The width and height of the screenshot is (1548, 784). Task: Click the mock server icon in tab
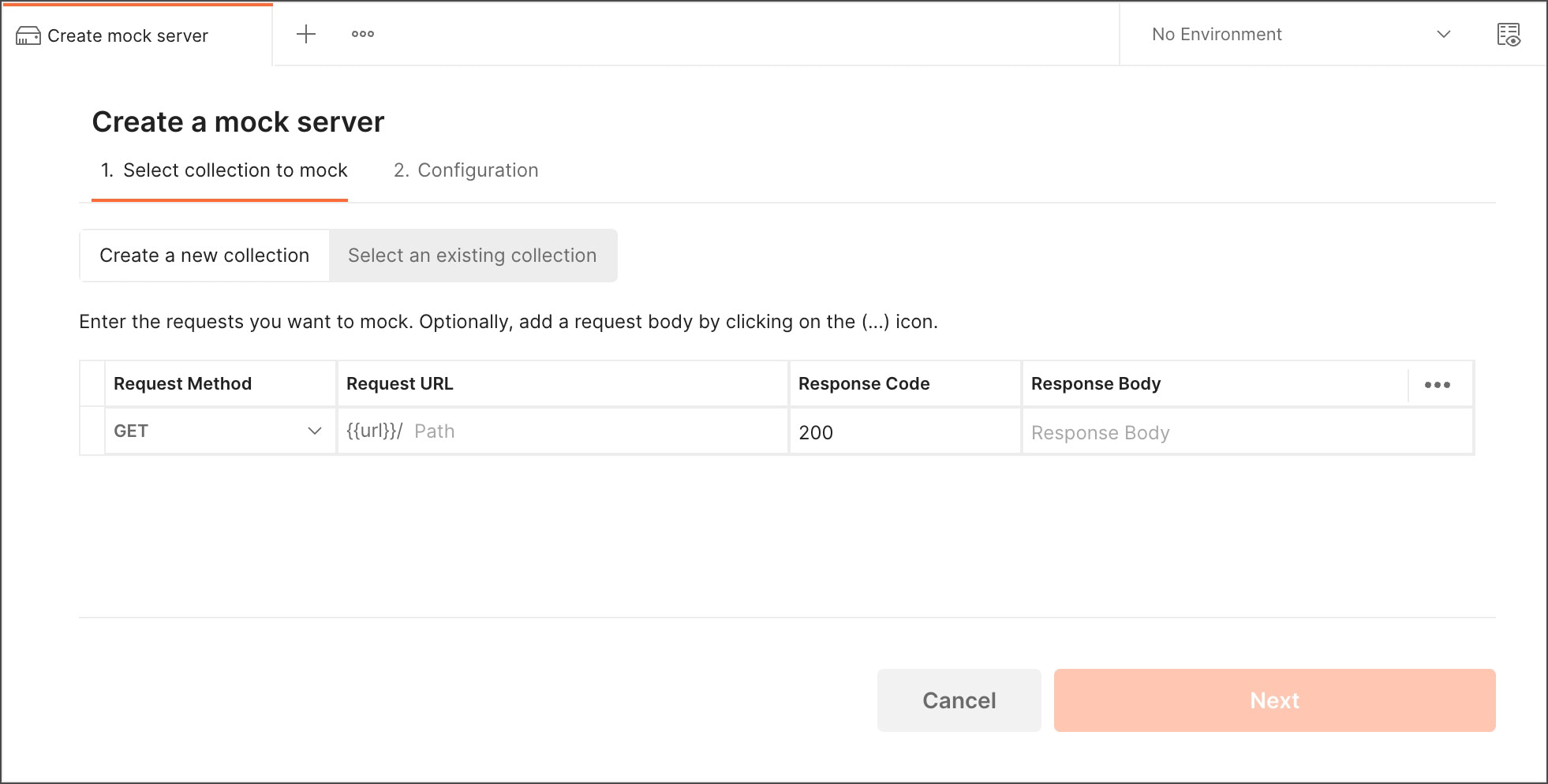pos(28,35)
